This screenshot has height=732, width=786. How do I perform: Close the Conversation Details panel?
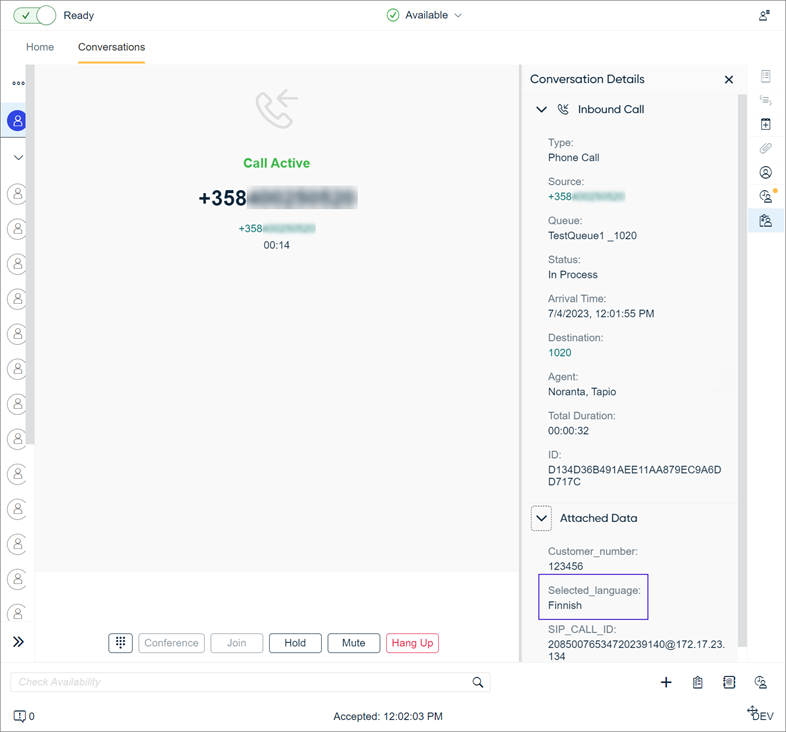tap(729, 79)
